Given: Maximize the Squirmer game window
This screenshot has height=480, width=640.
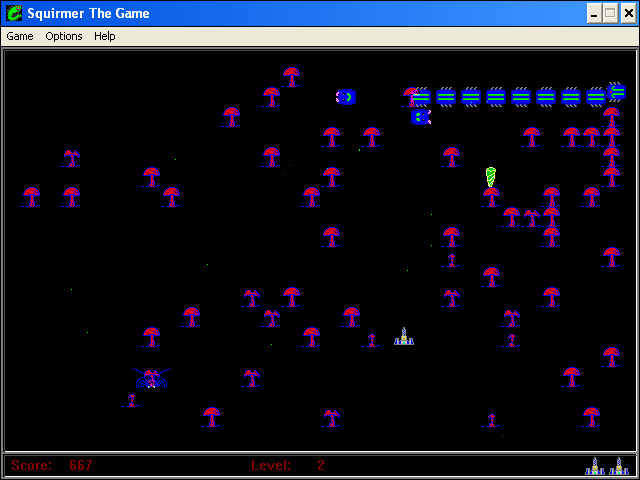Looking at the screenshot, I should (609, 13).
